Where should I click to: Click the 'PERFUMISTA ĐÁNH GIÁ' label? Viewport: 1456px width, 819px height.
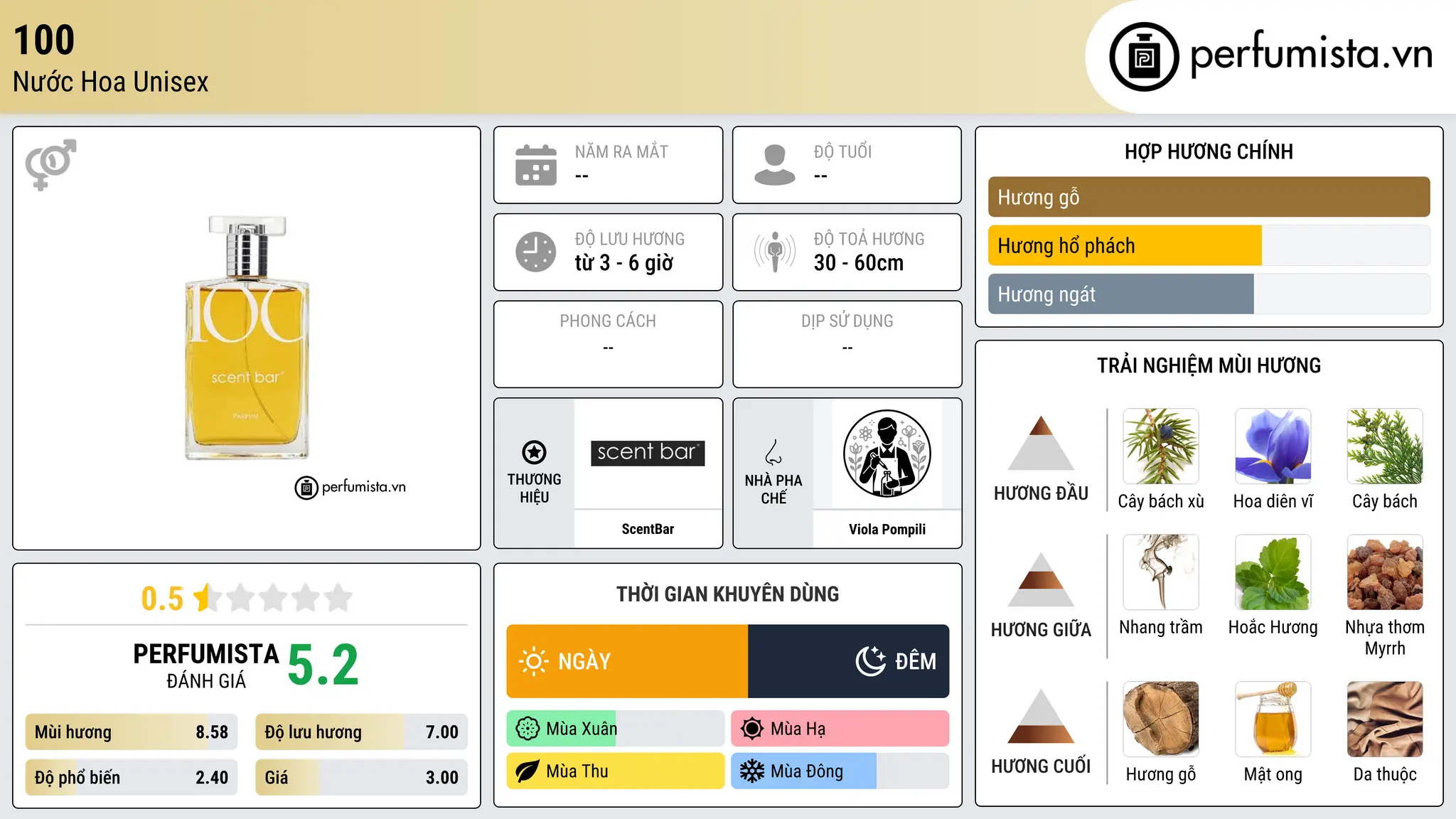click(206, 665)
